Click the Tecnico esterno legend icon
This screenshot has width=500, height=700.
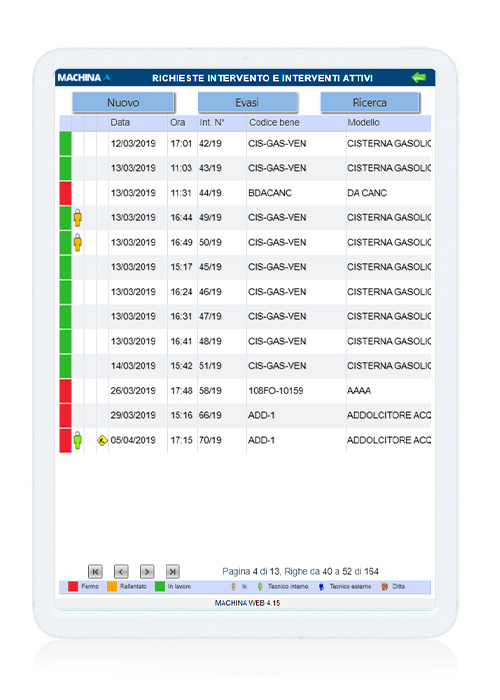point(321,587)
